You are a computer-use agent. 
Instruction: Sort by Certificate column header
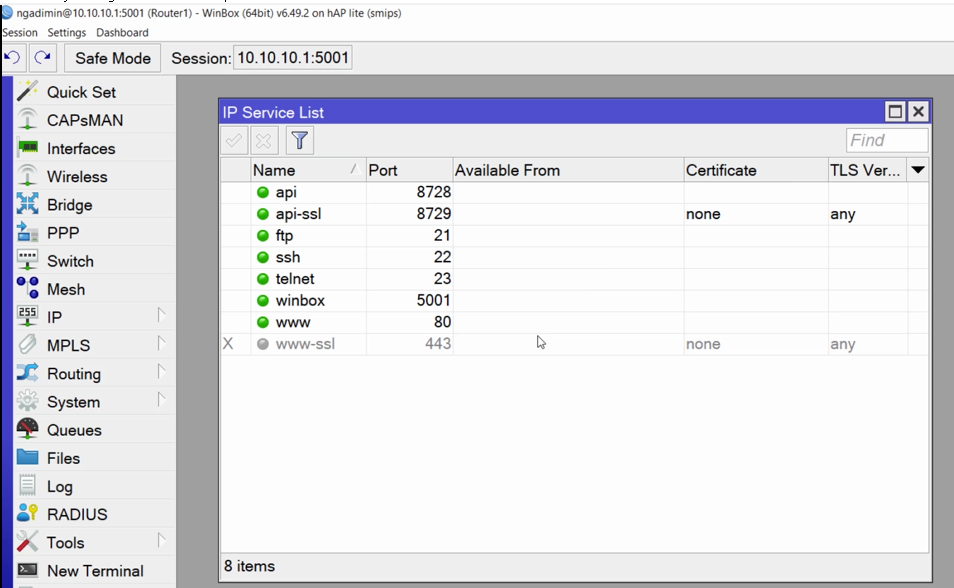coord(756,170)
